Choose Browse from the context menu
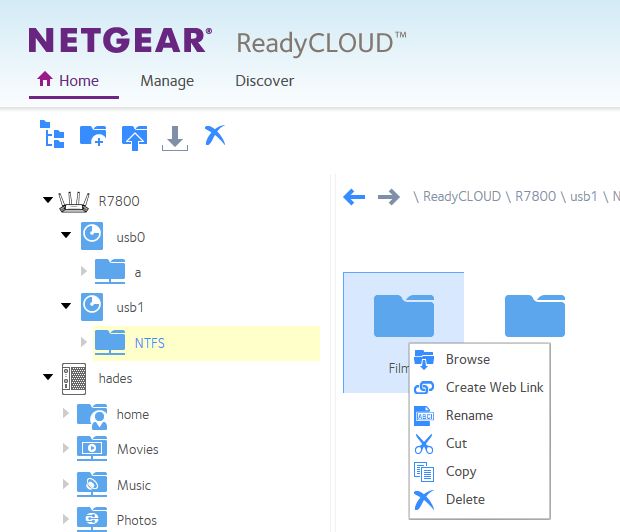The image size is (620, 532). click(480, 360)
